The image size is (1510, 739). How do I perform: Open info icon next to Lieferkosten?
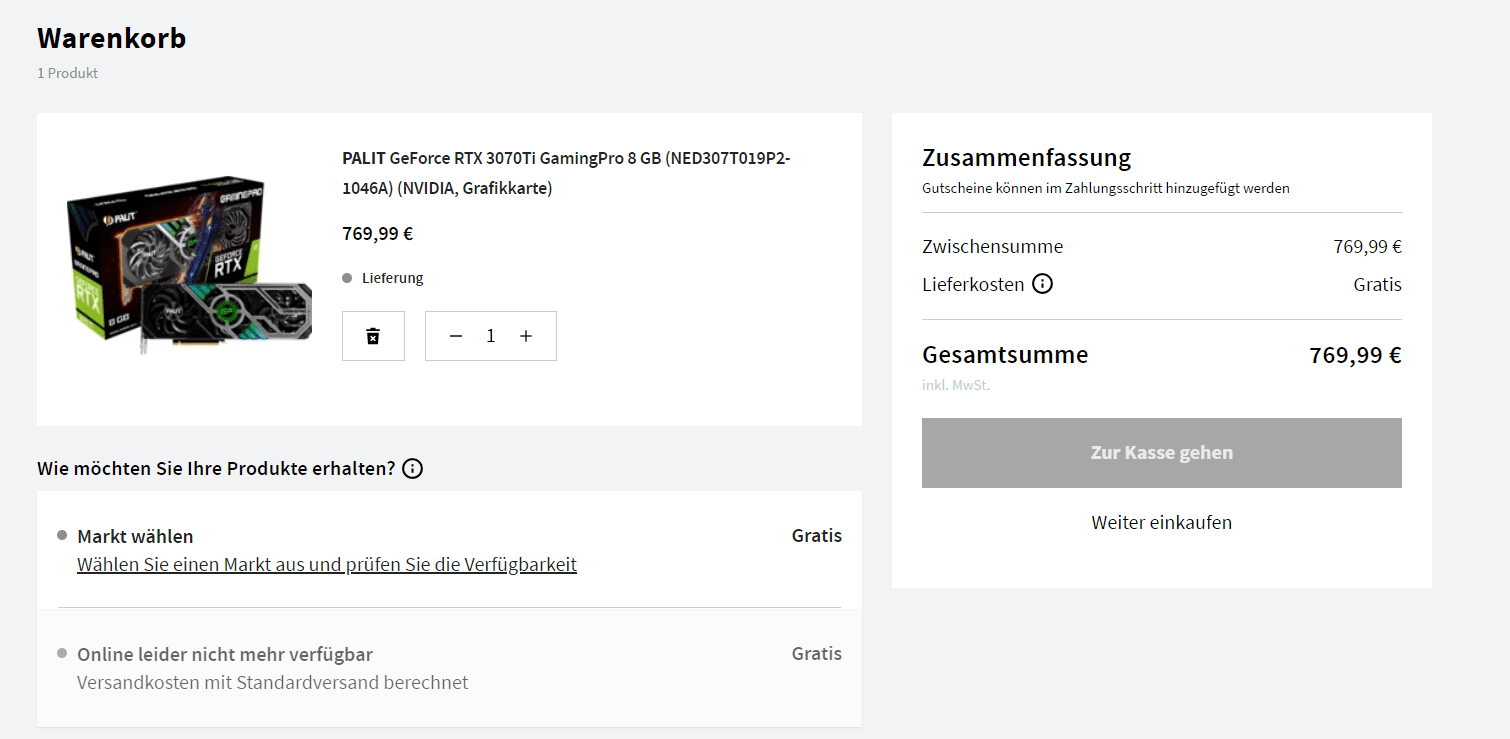pyautogui.click(x=1042, y=284)
